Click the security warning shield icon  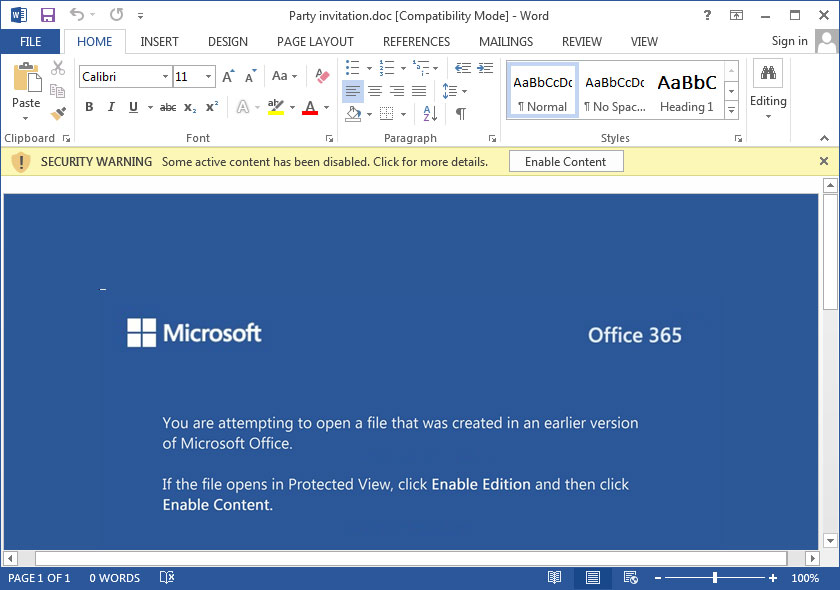(21, 161)
